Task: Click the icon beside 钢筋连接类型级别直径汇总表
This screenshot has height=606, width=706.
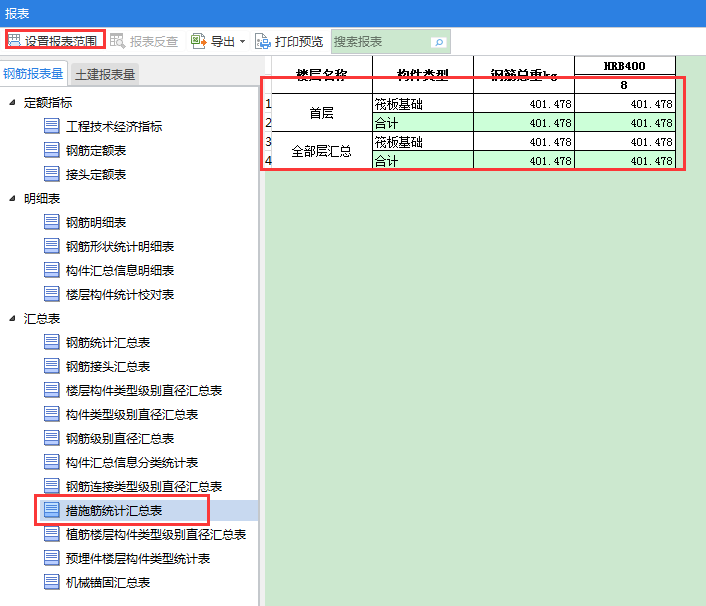Action: tap(52, 486)
